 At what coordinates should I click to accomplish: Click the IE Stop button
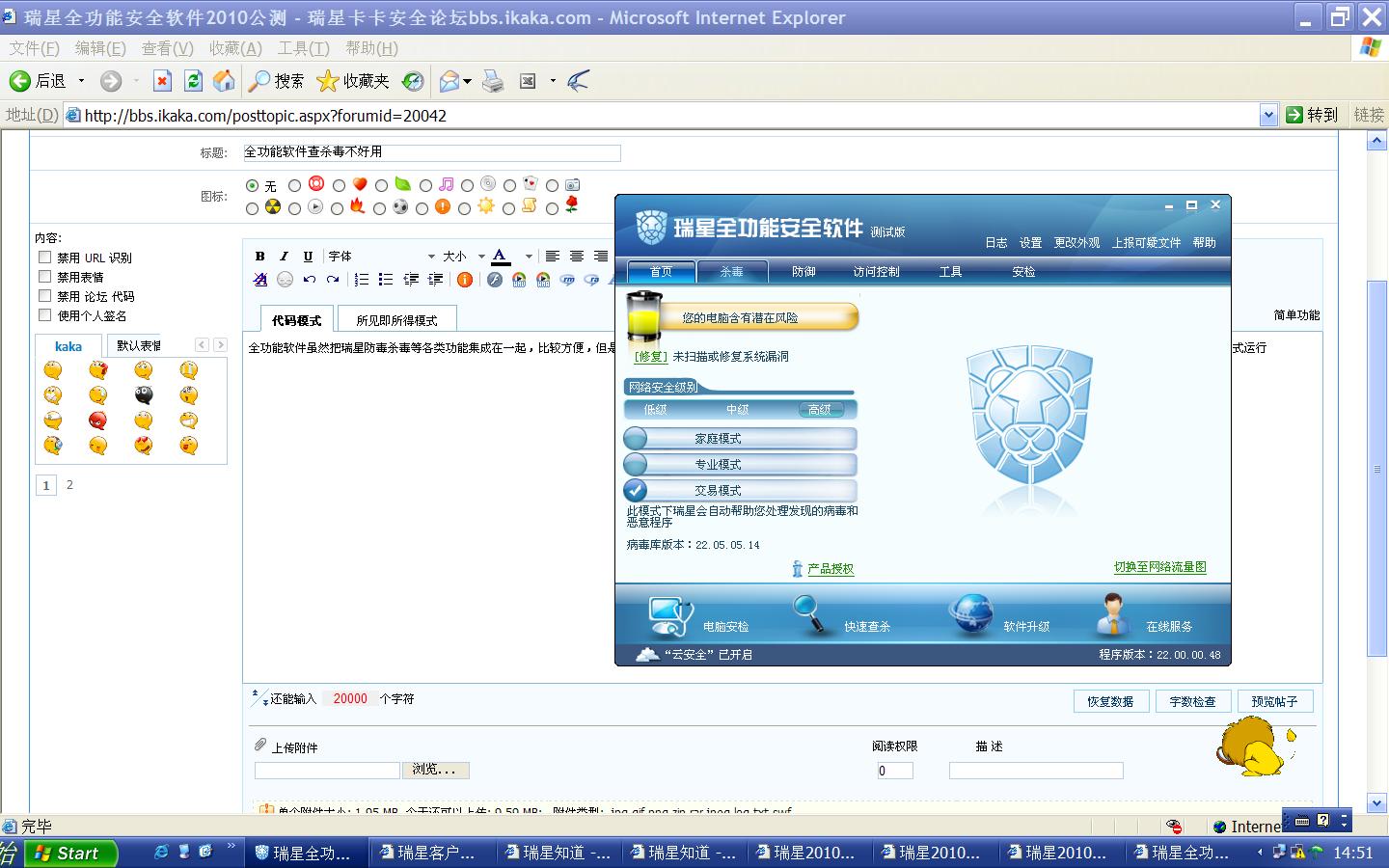[x=162, y=81]
